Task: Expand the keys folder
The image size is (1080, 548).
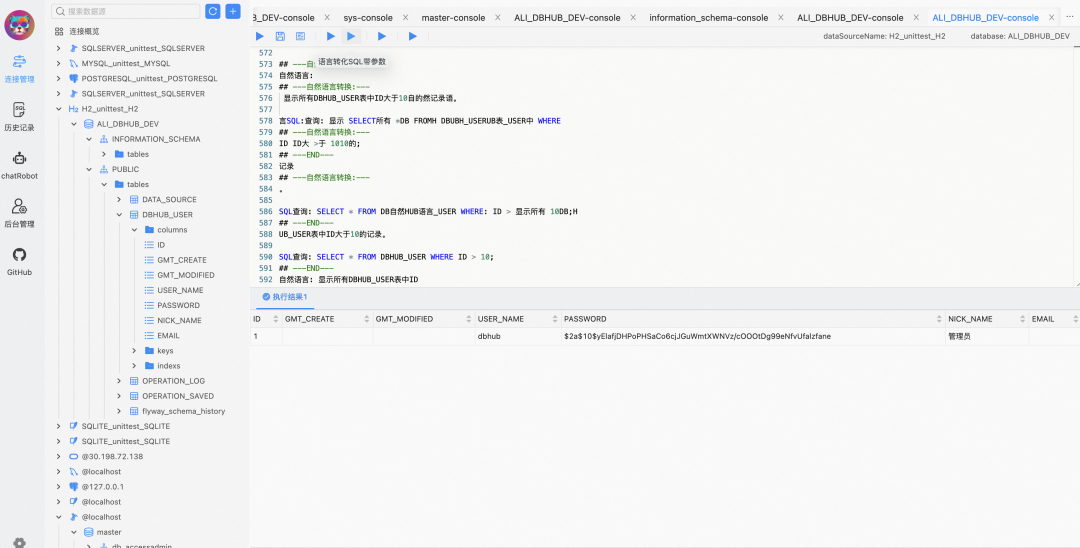Action: pos(134,350)
